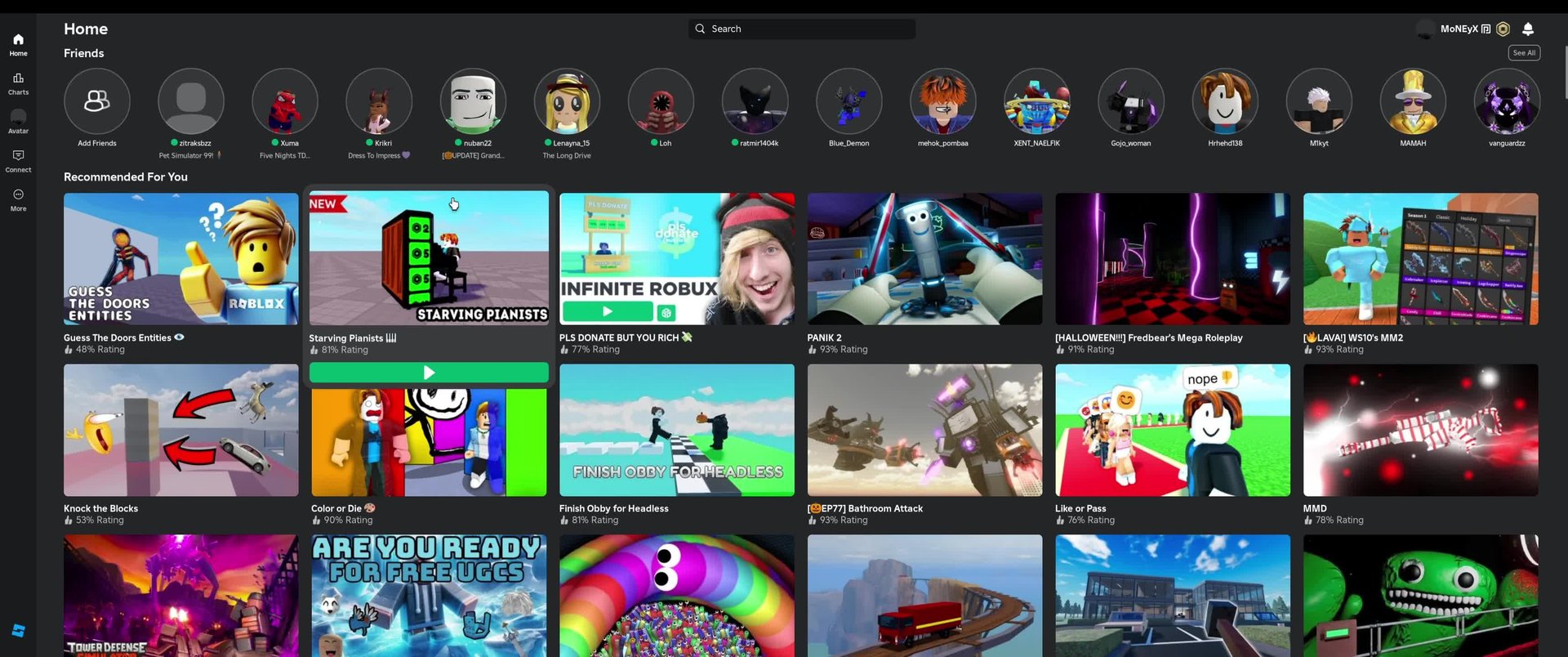The width and height of the screenshot is (1568, 657).
Task: Open Blue_Demon friend avatar
Action: point(849,101)
